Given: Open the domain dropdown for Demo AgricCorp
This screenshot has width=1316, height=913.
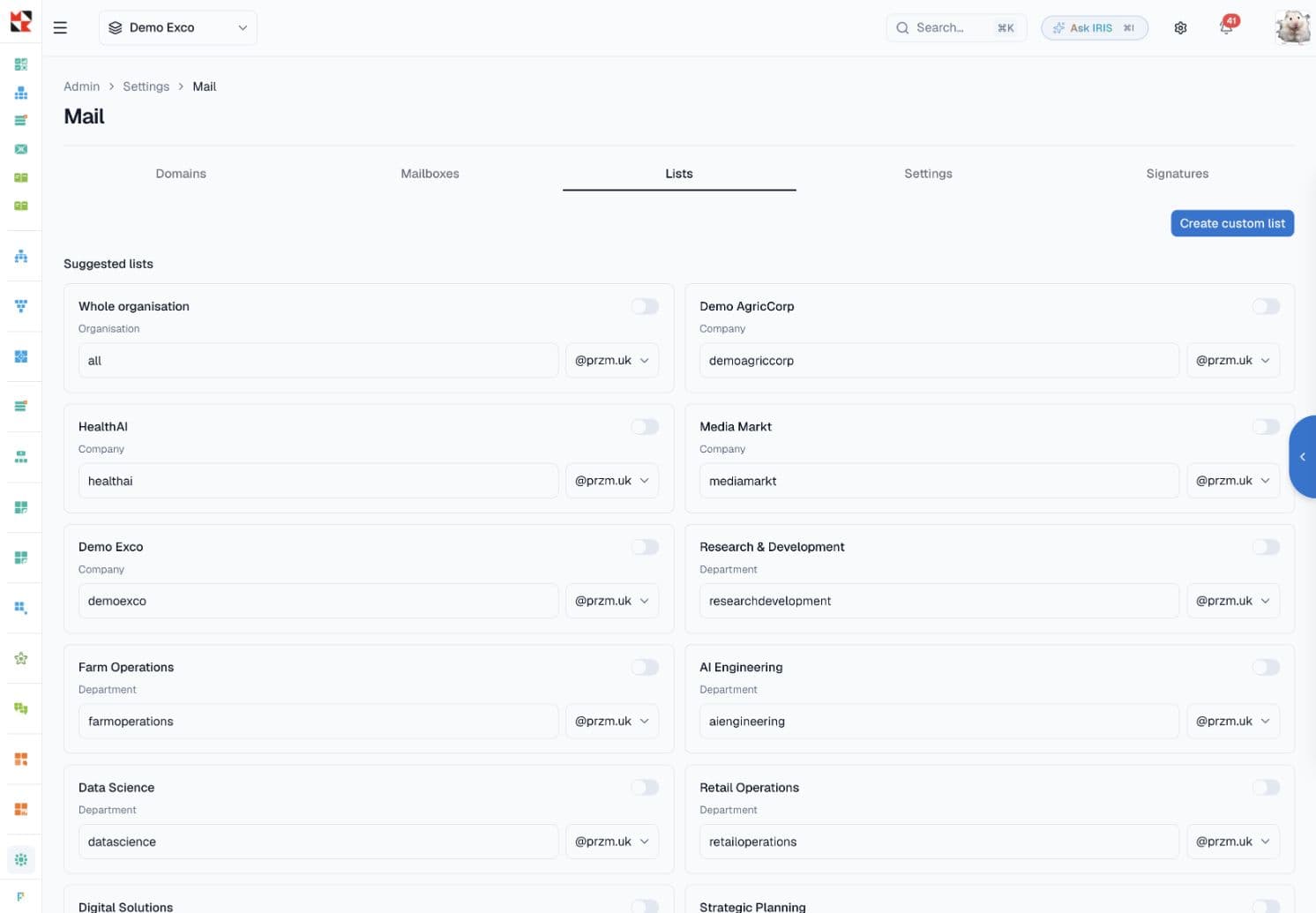Looking at the screenshot, I should (1233, 360).
